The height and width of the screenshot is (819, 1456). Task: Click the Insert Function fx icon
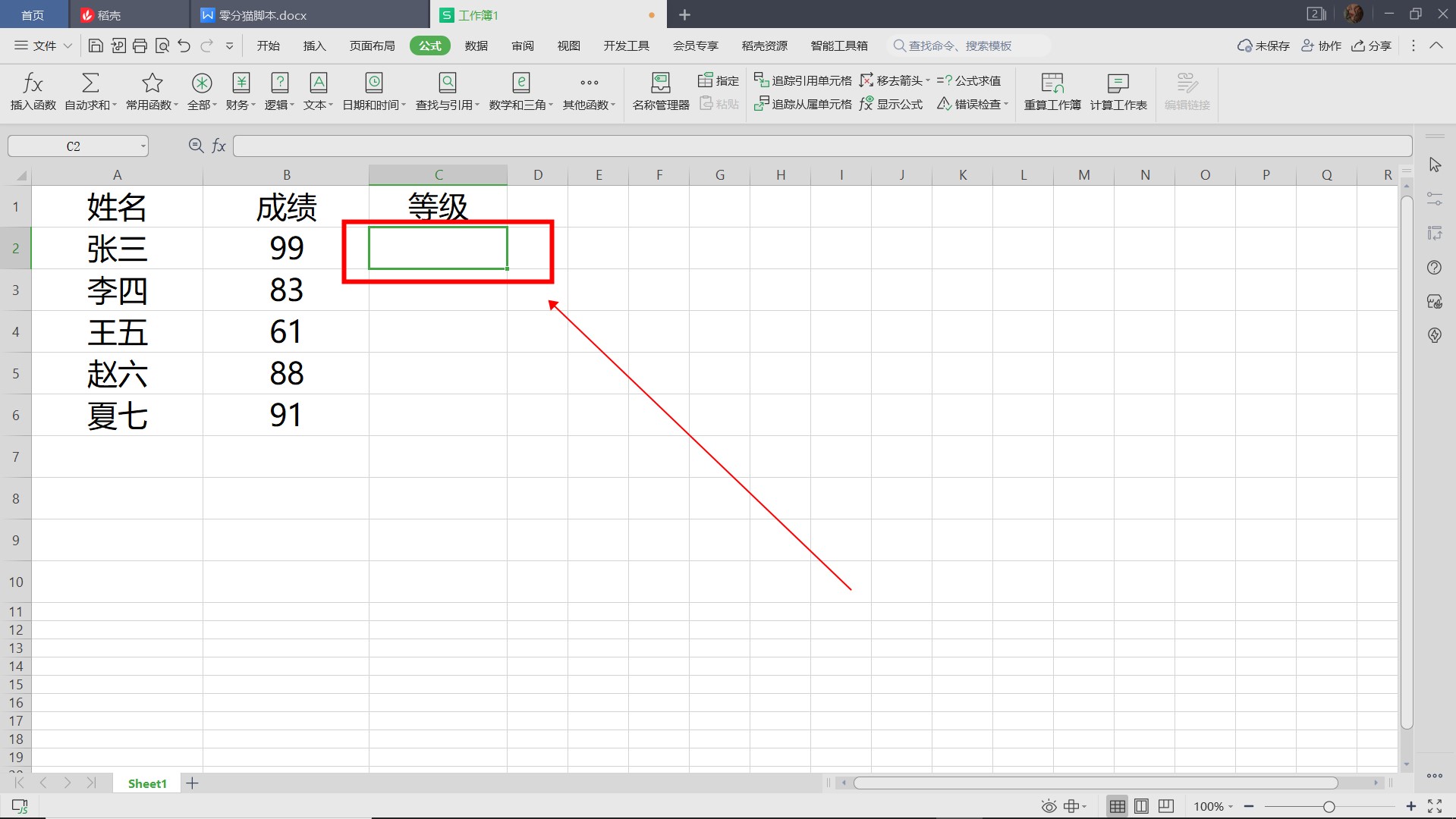[x=33, y=90]
